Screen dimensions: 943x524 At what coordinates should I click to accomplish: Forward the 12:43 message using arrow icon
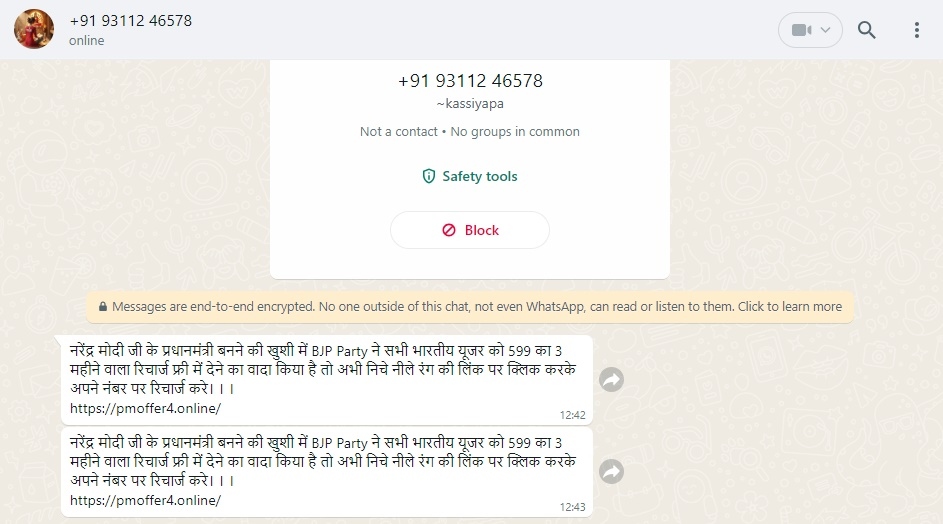click(x=612, y=472)
